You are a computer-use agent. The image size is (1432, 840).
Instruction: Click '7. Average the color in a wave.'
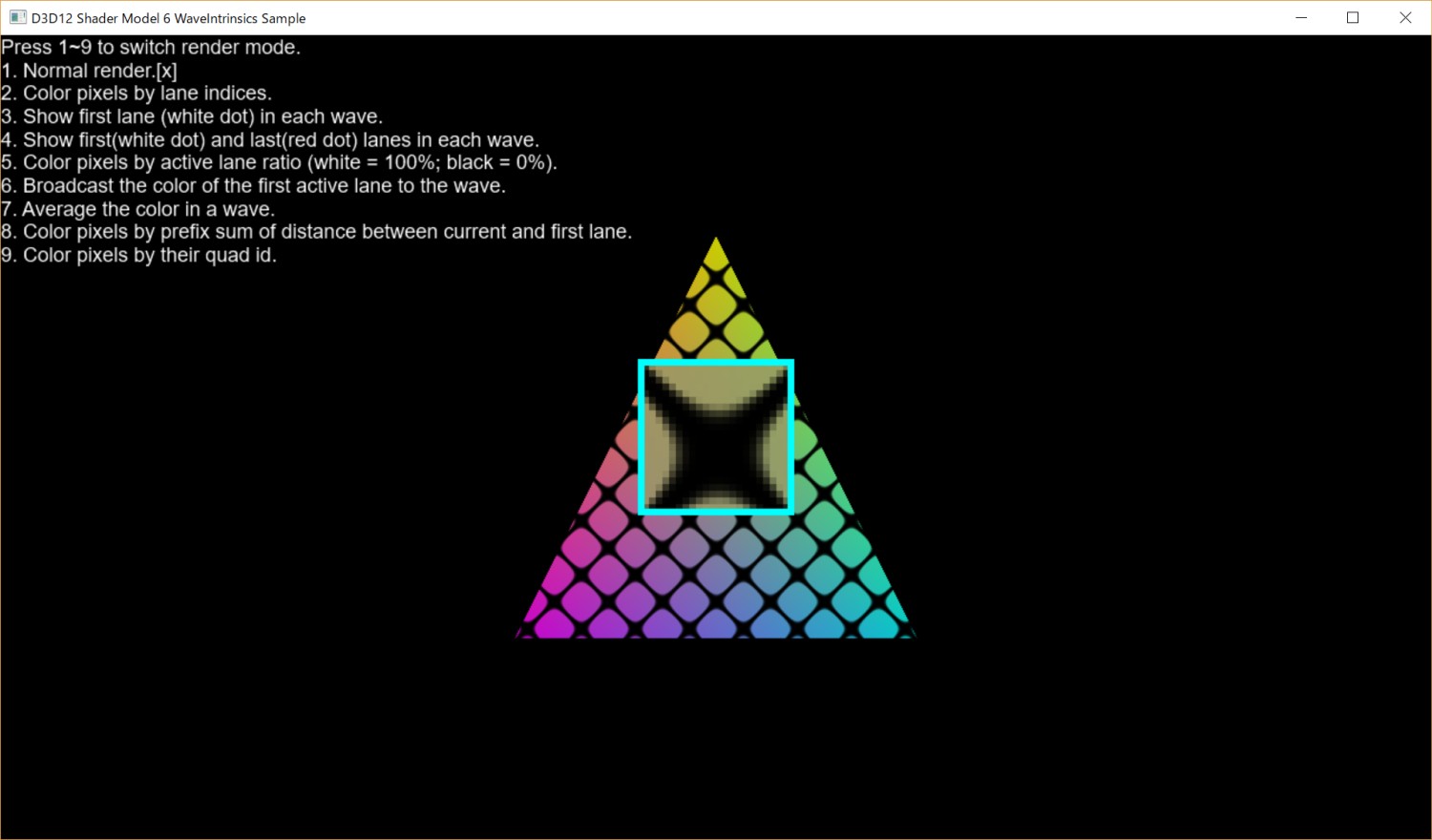[137, 209]
